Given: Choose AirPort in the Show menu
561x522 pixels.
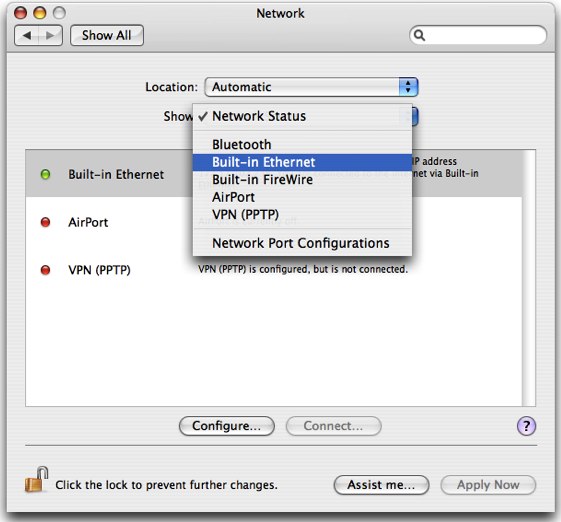Looking at the screenshot, I should coord(302,197).
